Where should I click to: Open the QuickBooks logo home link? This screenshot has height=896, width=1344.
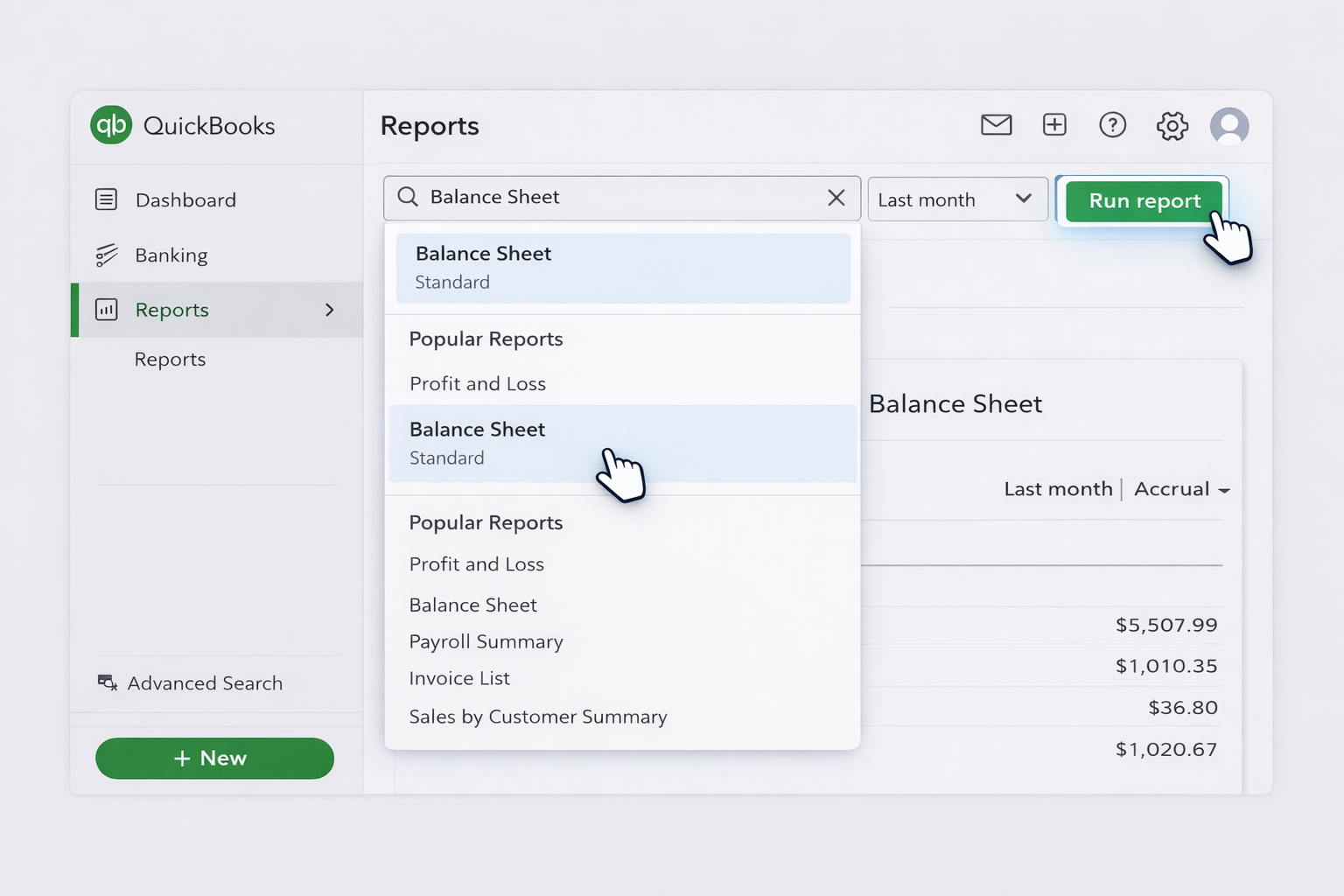tap(183, 125)
